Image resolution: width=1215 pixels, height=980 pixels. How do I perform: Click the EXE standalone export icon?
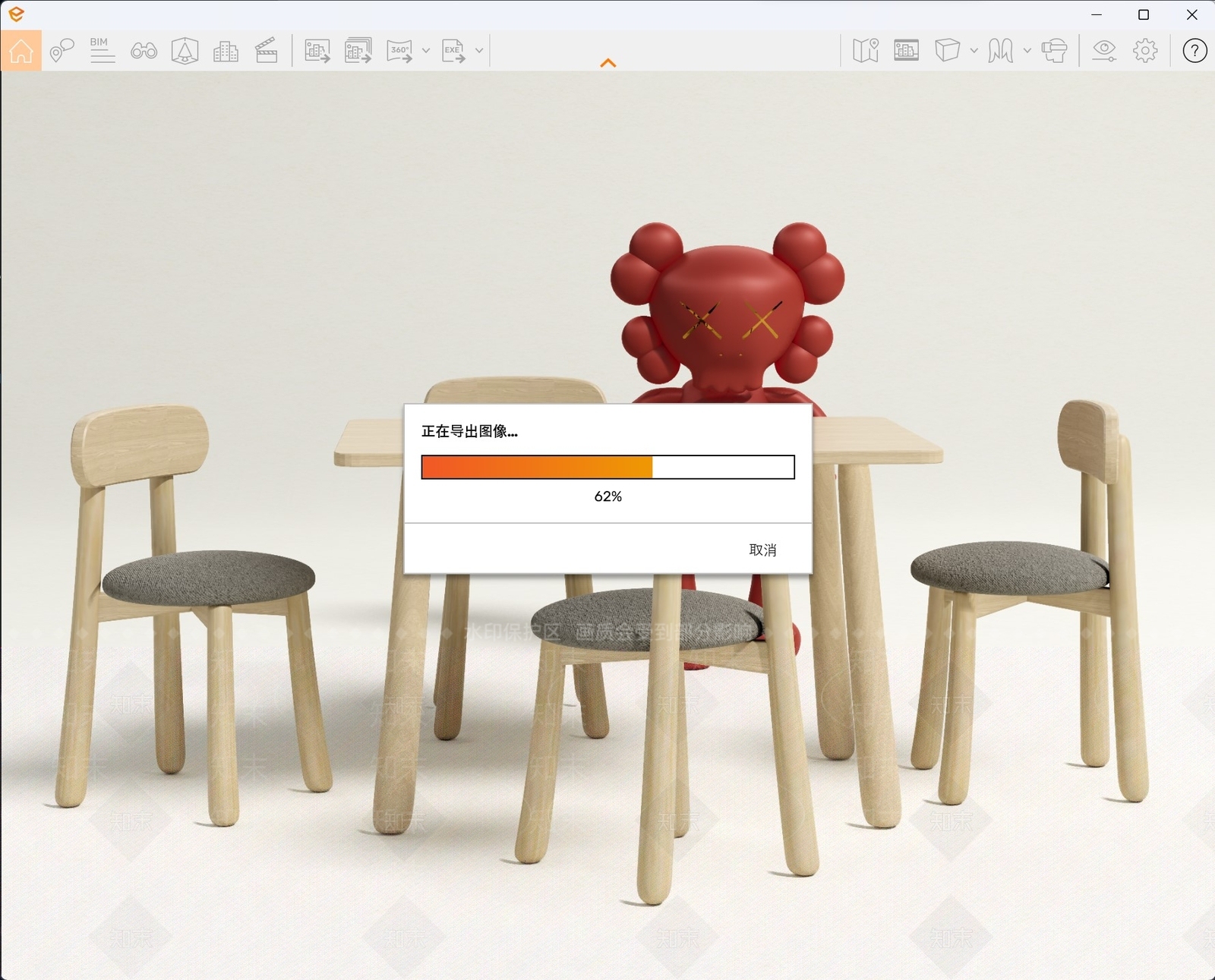point(453,51)
